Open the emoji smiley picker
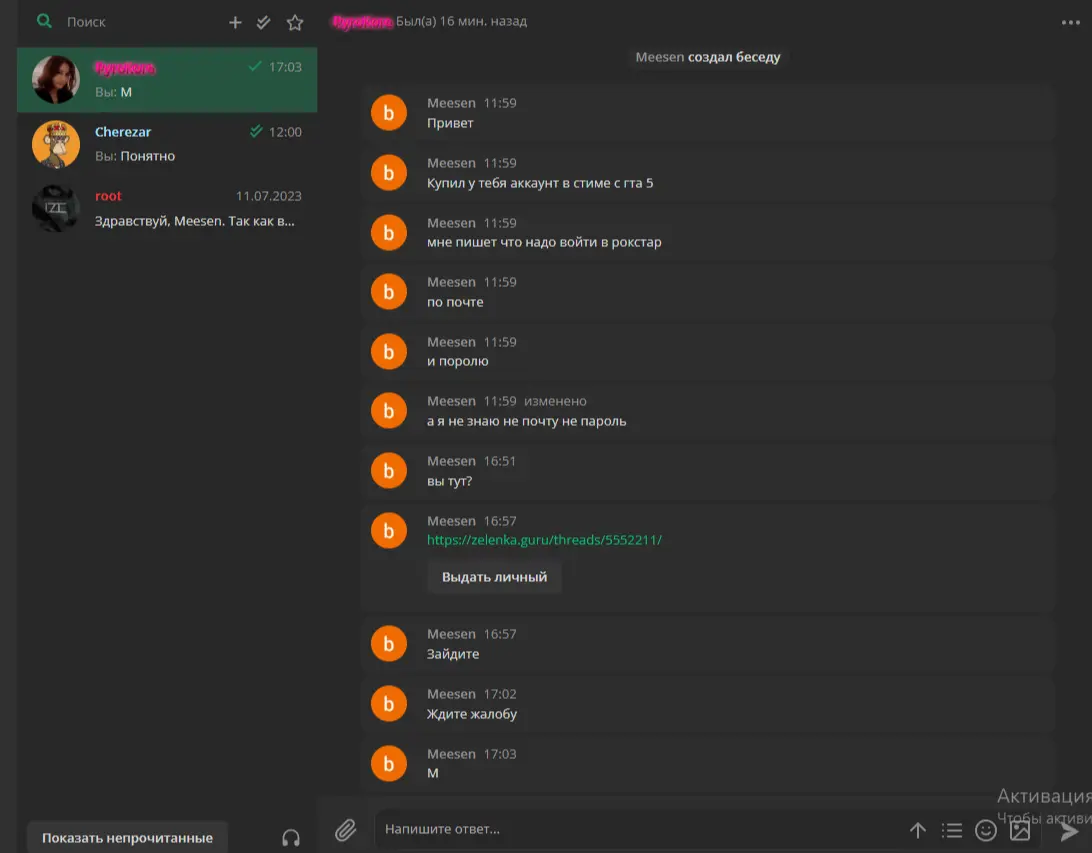 coord(986,830)
